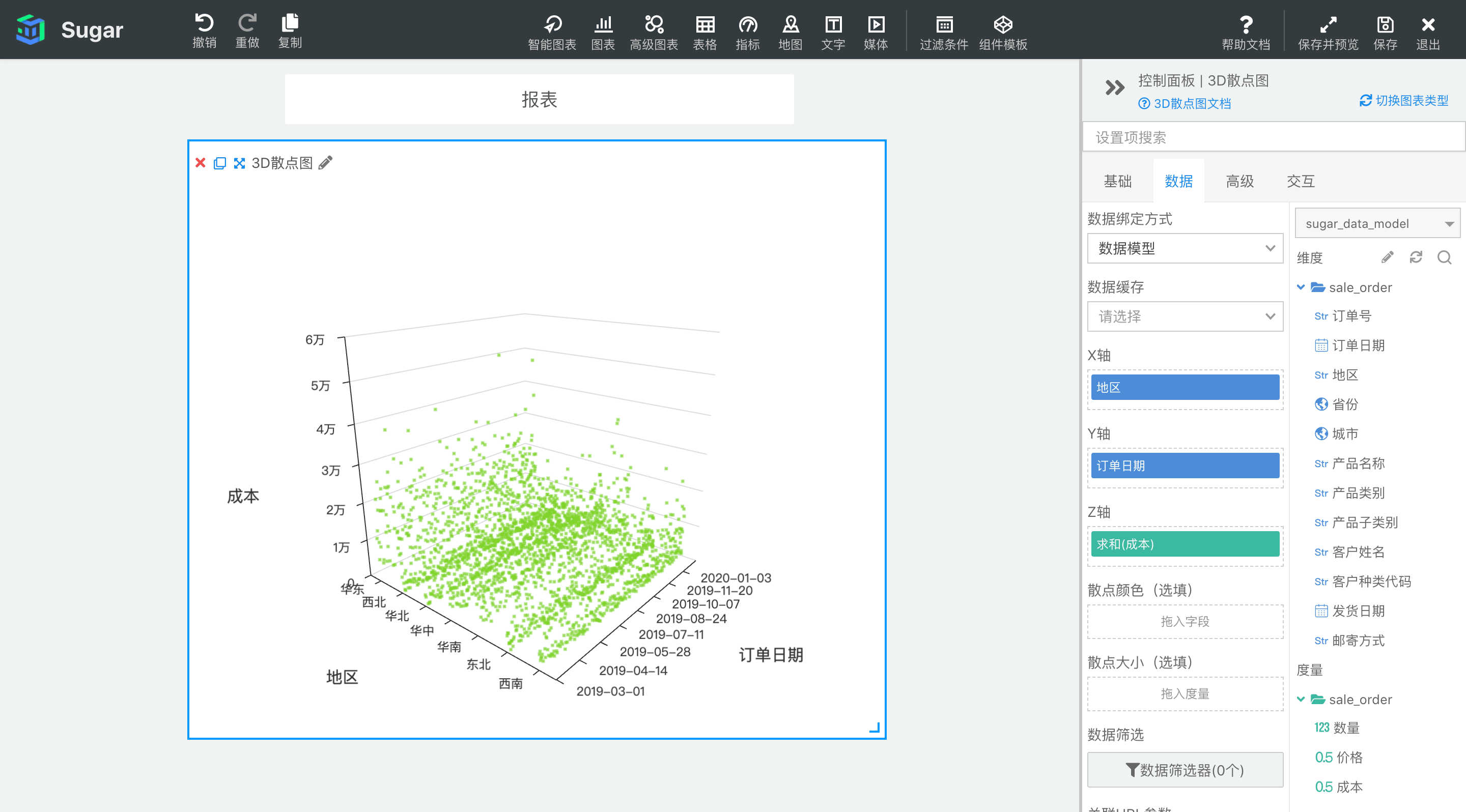The width and height of the screenshot is (1466, 812).
Task: Click the dimension edit pencil icon
Action: 1388,257
